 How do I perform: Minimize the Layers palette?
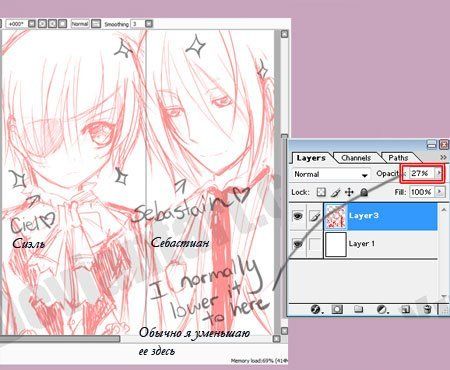point(432,145)
